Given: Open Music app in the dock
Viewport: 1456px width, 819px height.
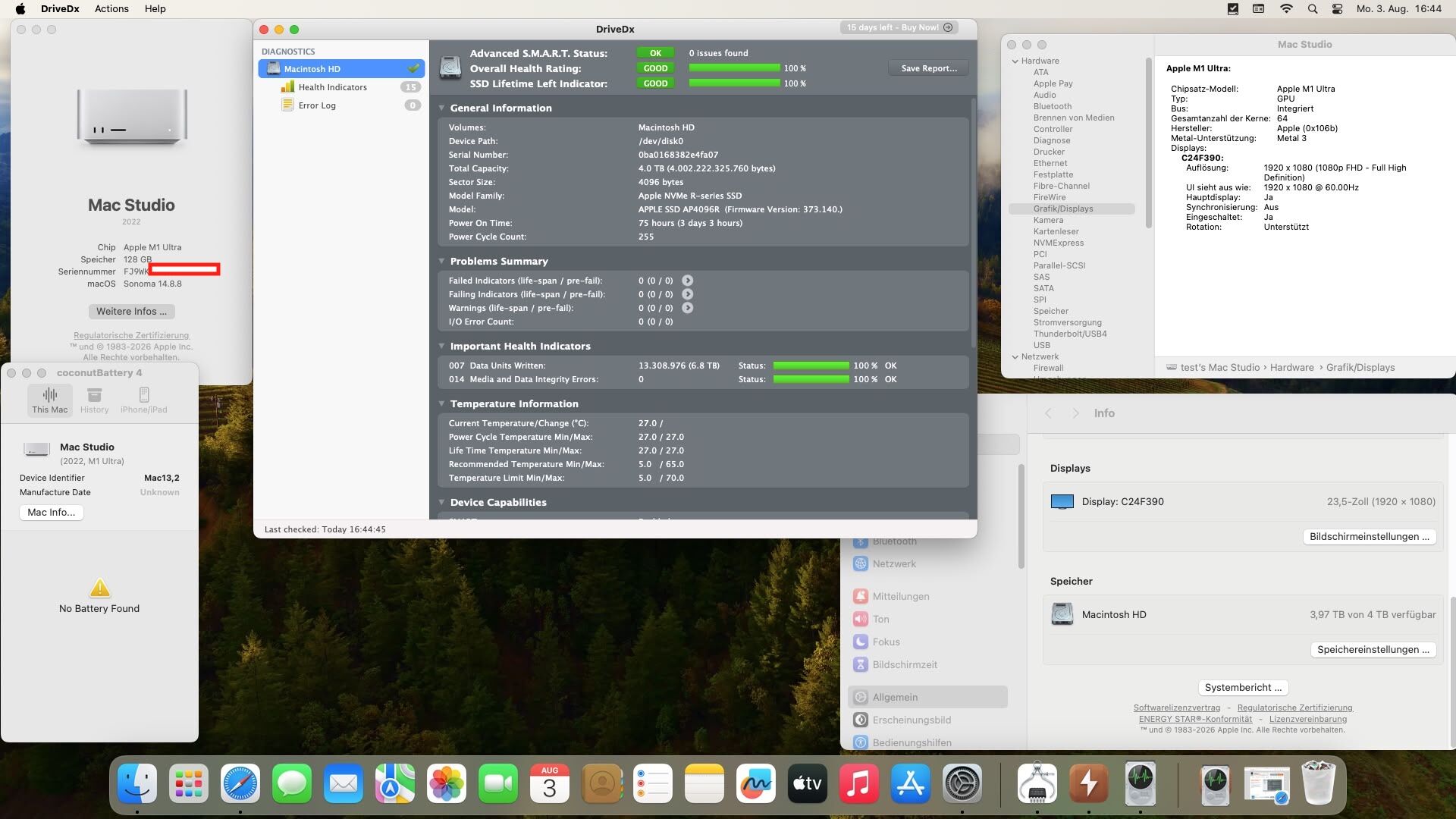Looking at the screenshot, I should [859, 783].
